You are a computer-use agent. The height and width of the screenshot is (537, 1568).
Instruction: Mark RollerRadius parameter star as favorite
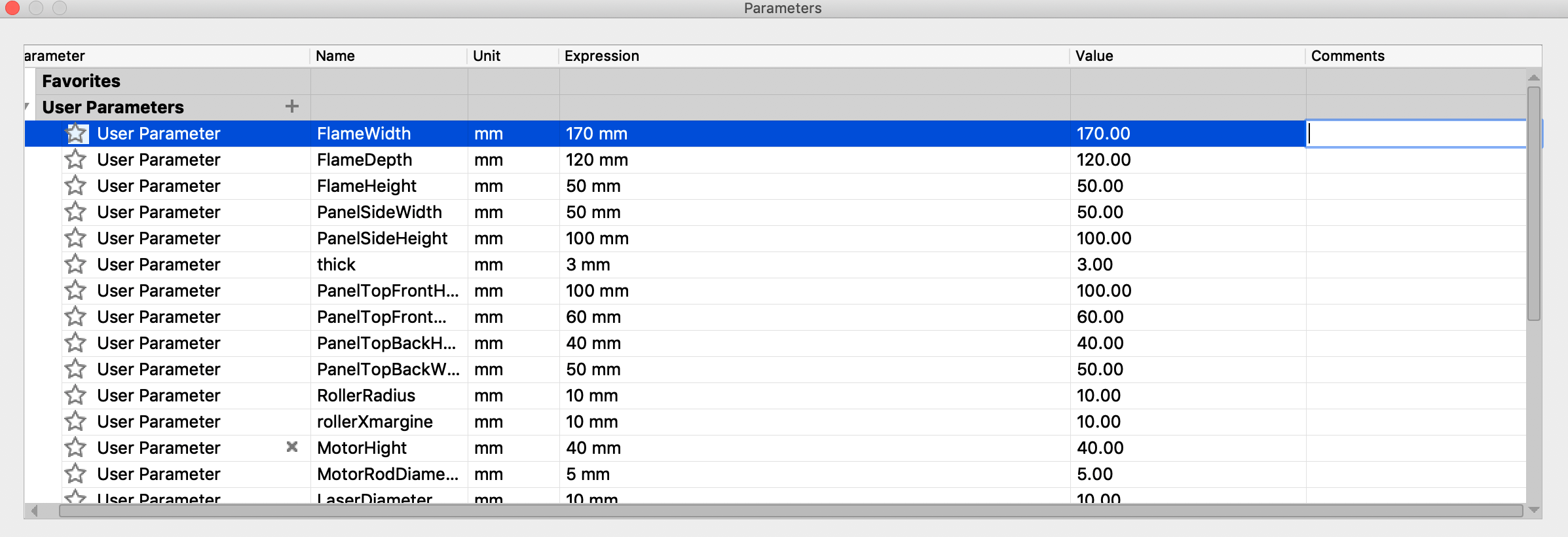[x=76, y=395]
